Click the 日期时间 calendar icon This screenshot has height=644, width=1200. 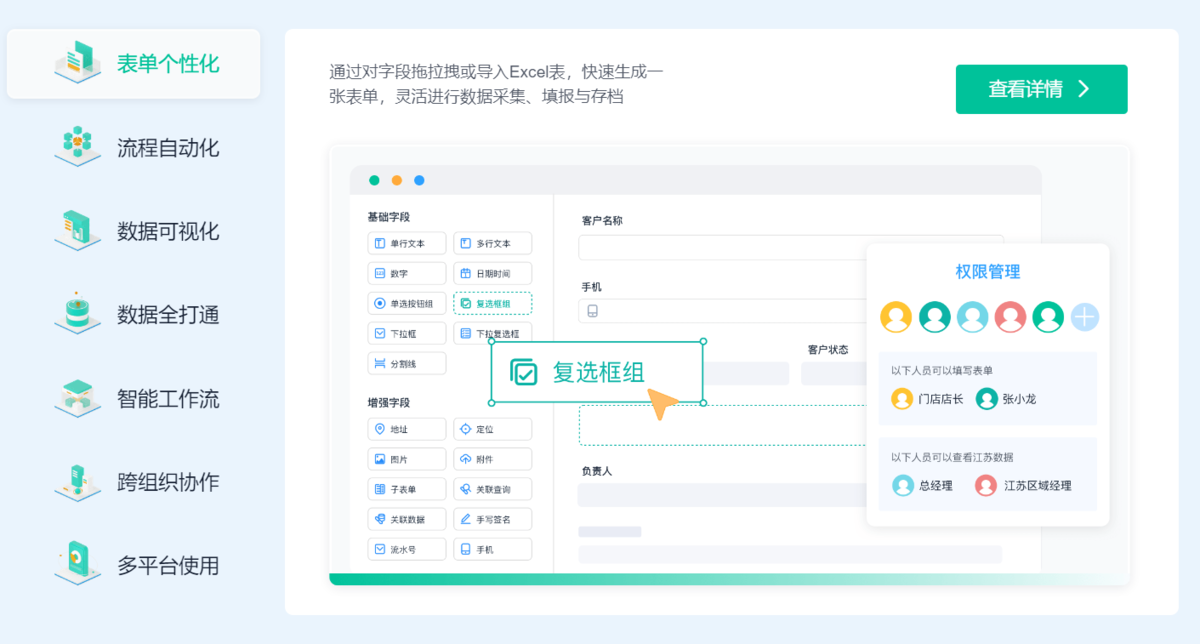tap(465, 273)
